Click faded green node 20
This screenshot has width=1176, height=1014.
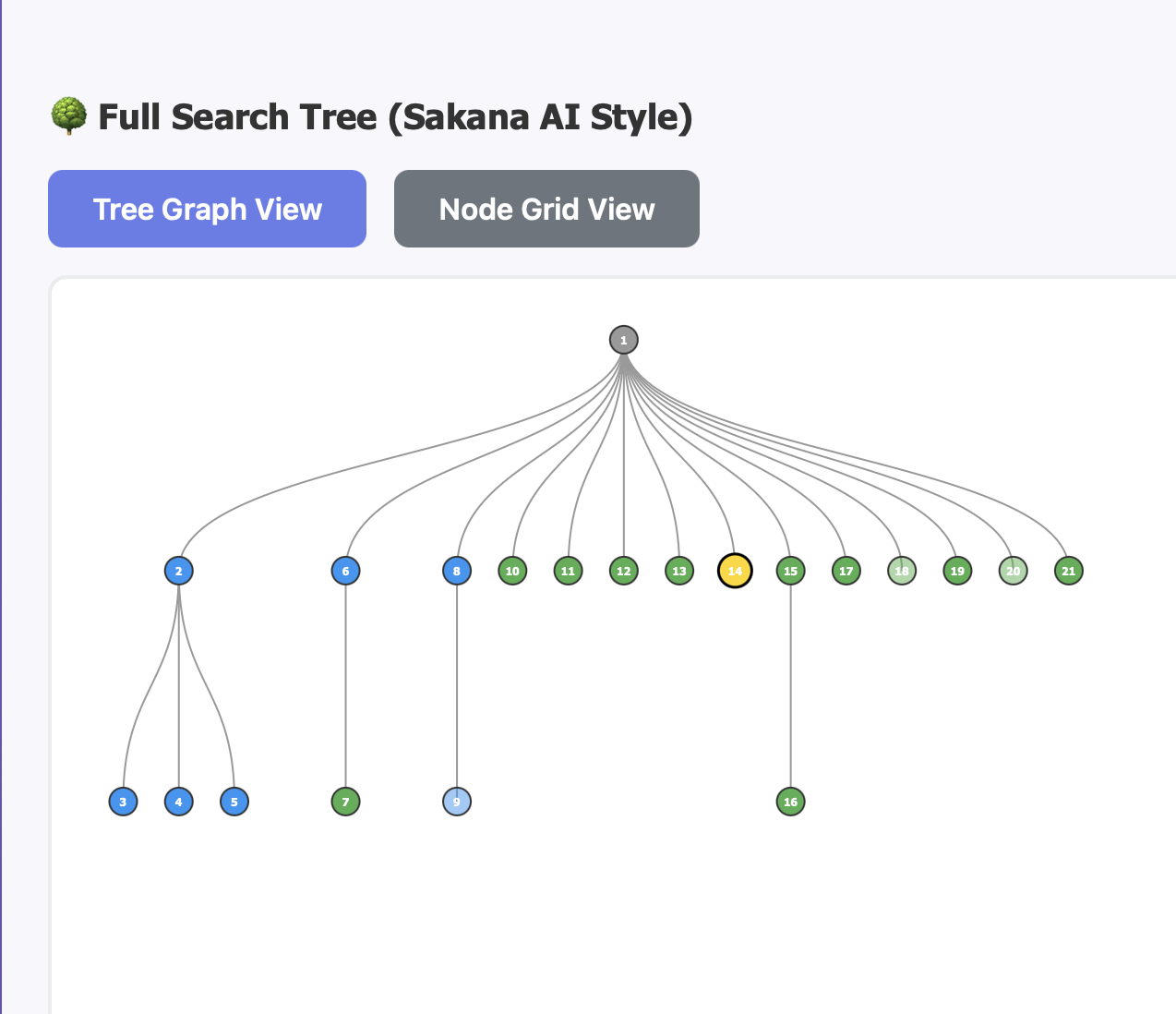1014,571
